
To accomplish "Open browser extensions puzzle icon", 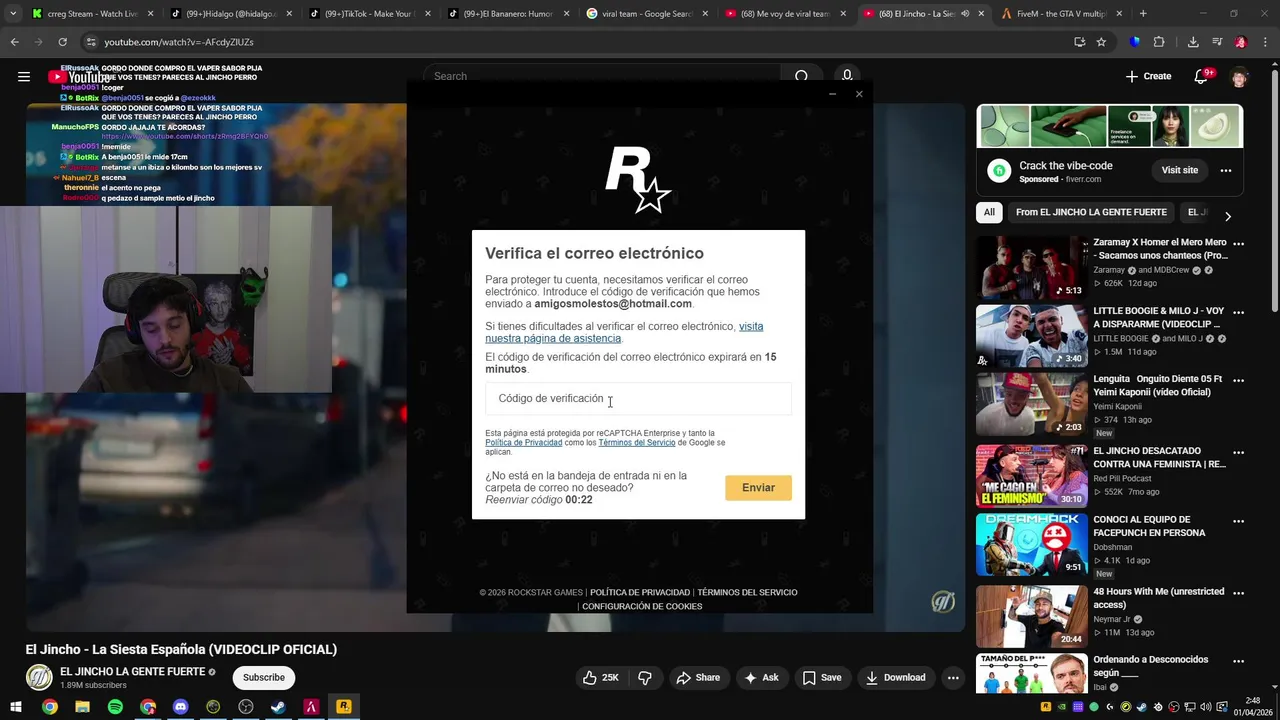I will [x=1159, y=42].
